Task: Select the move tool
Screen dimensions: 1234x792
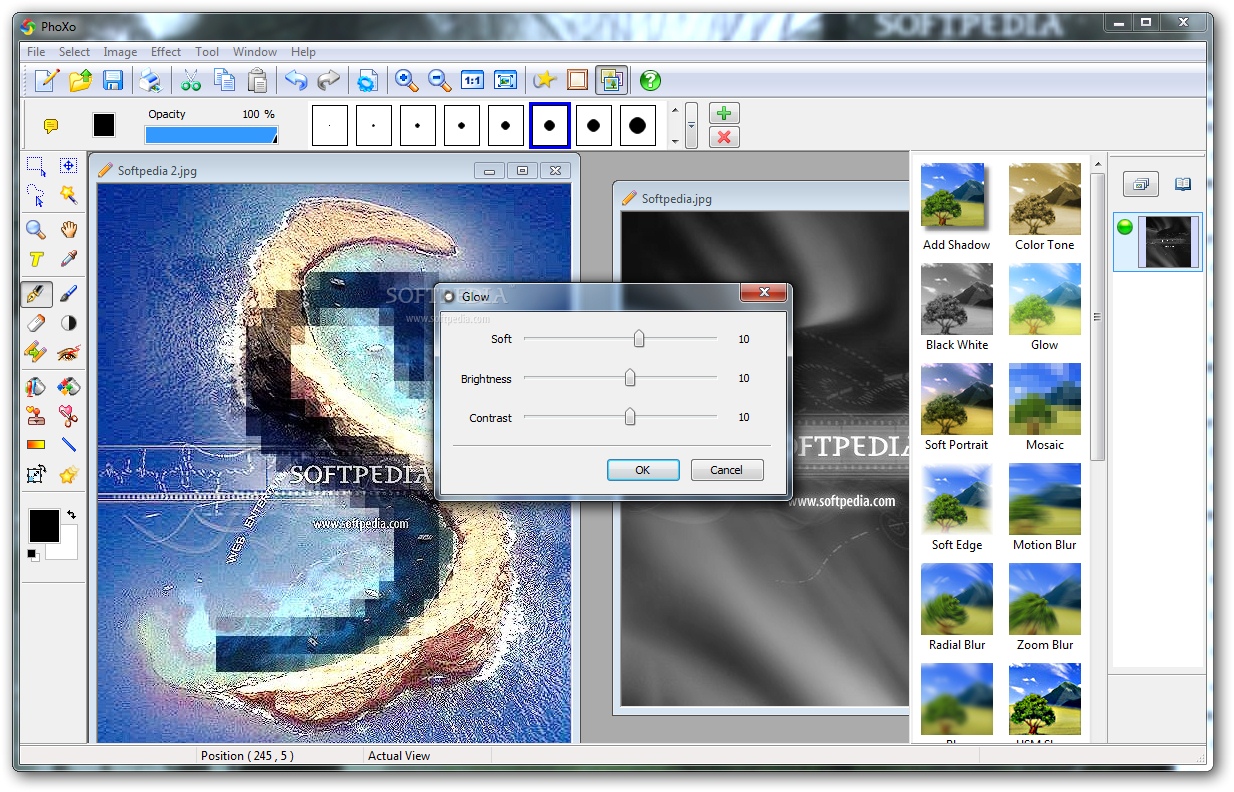Action: tap(68, 166)
